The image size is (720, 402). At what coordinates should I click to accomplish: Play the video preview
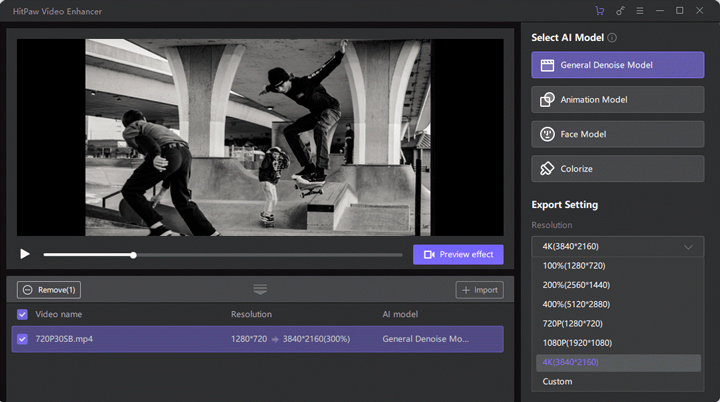[25, 254]
